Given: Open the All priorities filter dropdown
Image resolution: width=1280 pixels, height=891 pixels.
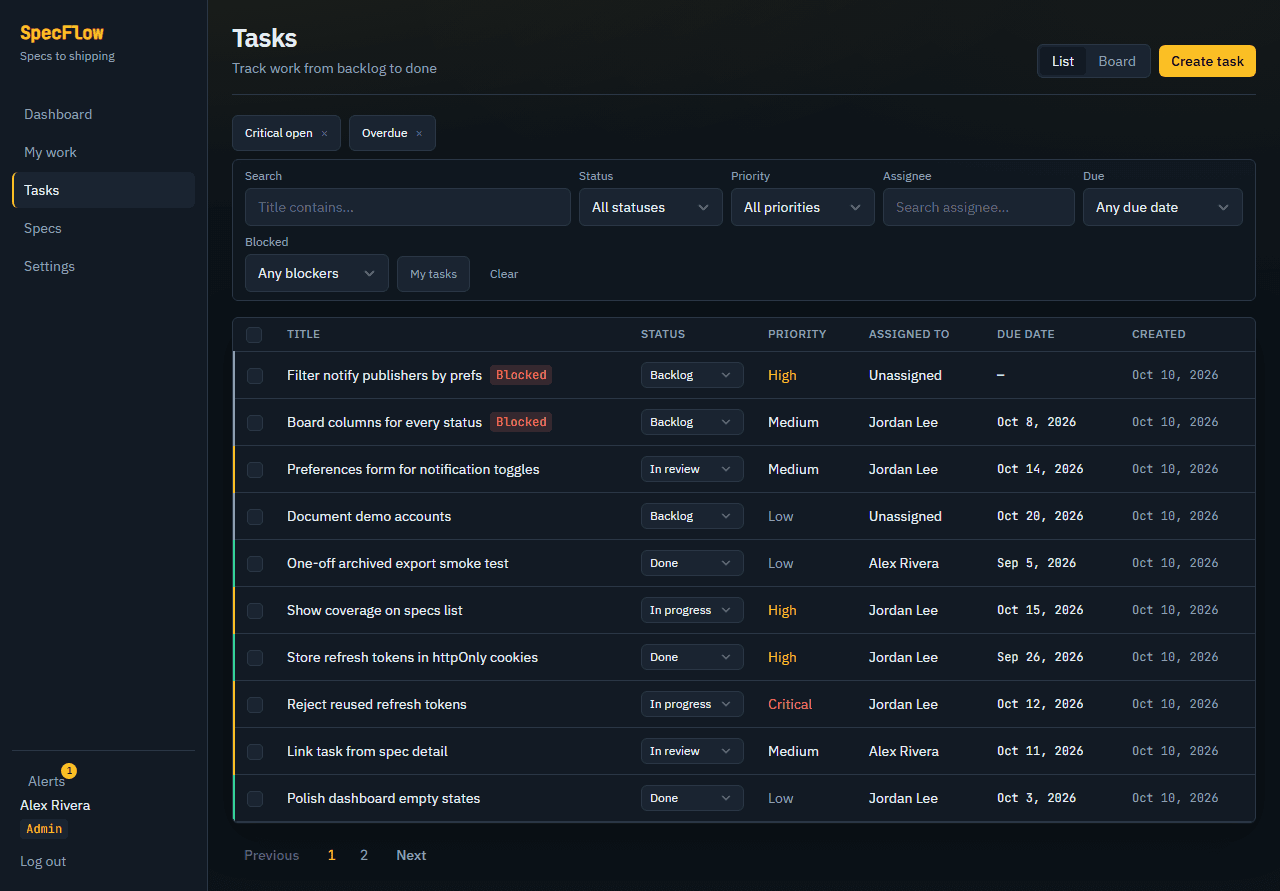Looking at the screenshot, I should click(x=803, y=207).
